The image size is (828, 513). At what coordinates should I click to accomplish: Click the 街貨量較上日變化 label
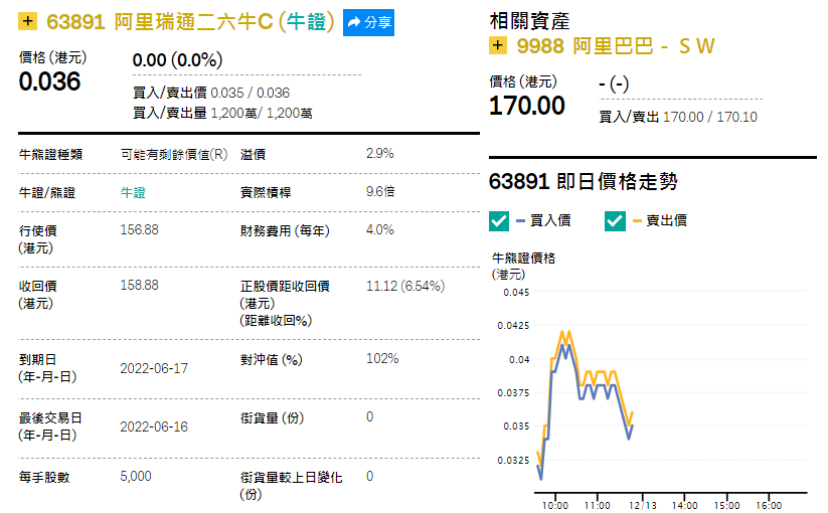pyautogui.click(x=291, y=486)
